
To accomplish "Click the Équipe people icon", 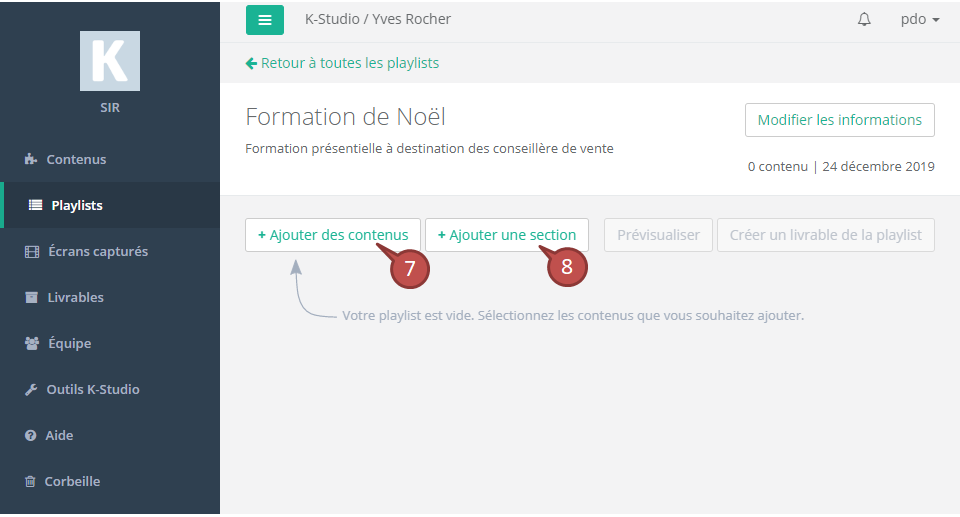I will (31, 343).
